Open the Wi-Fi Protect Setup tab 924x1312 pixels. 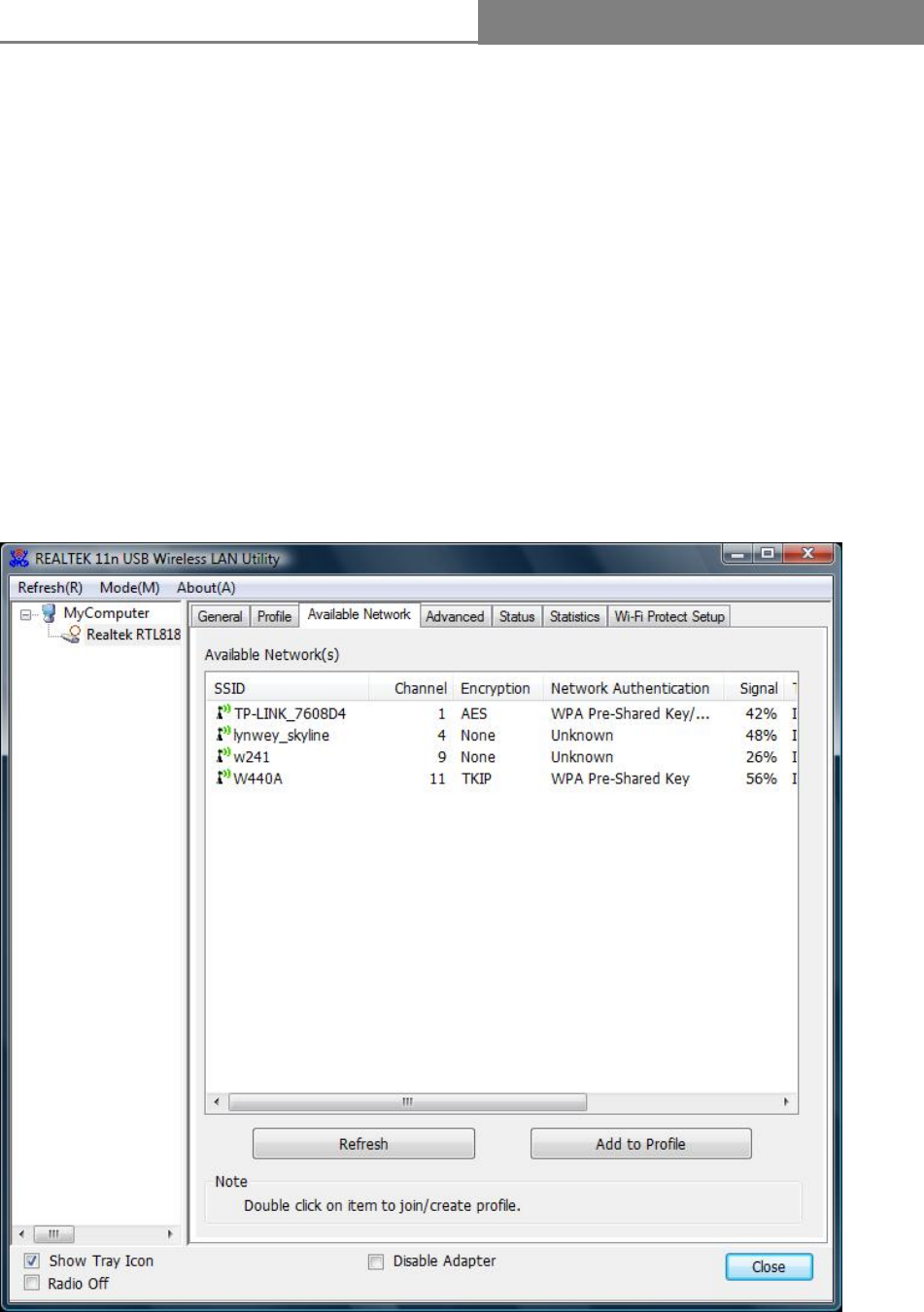pyautogui.click(x=669, y=616)
